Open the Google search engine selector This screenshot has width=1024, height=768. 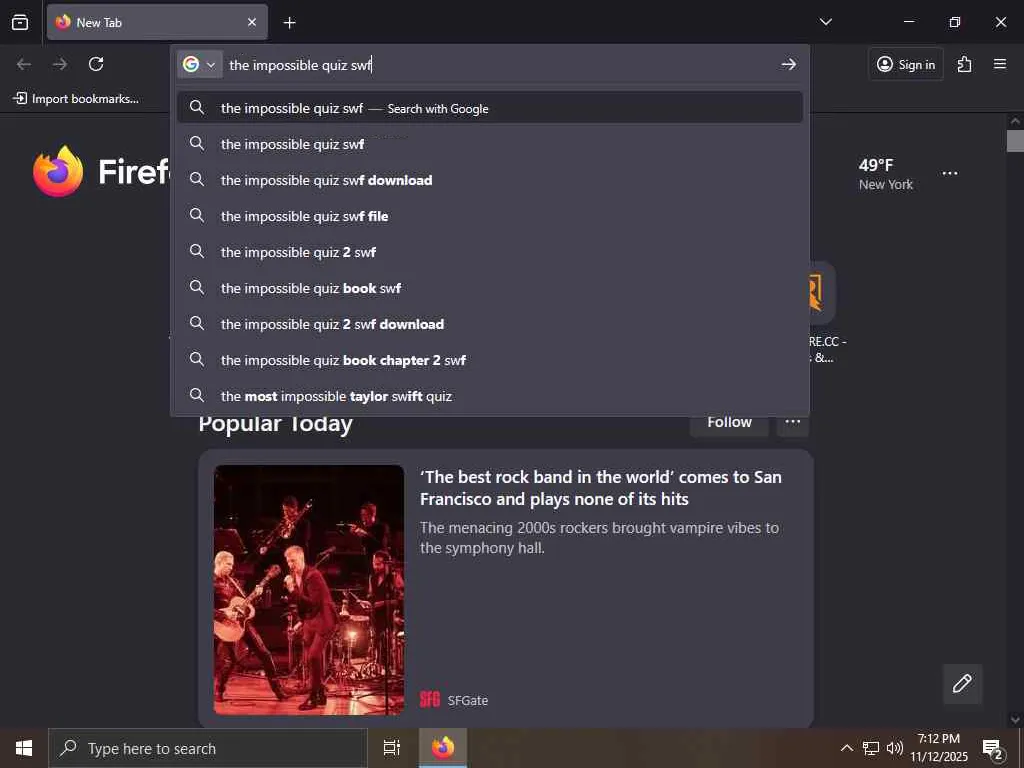click(x=199, y=64)
